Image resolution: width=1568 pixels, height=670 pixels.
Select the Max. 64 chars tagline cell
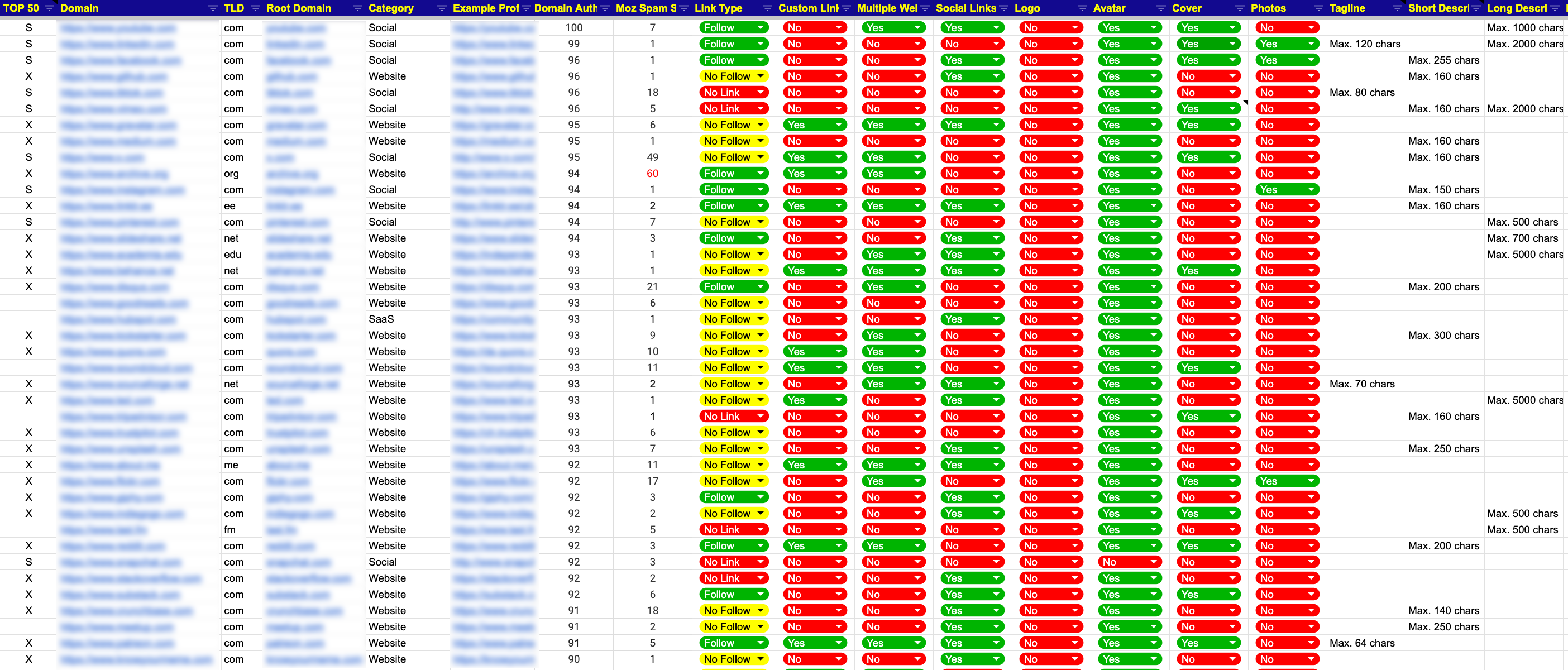point(1363,643)
